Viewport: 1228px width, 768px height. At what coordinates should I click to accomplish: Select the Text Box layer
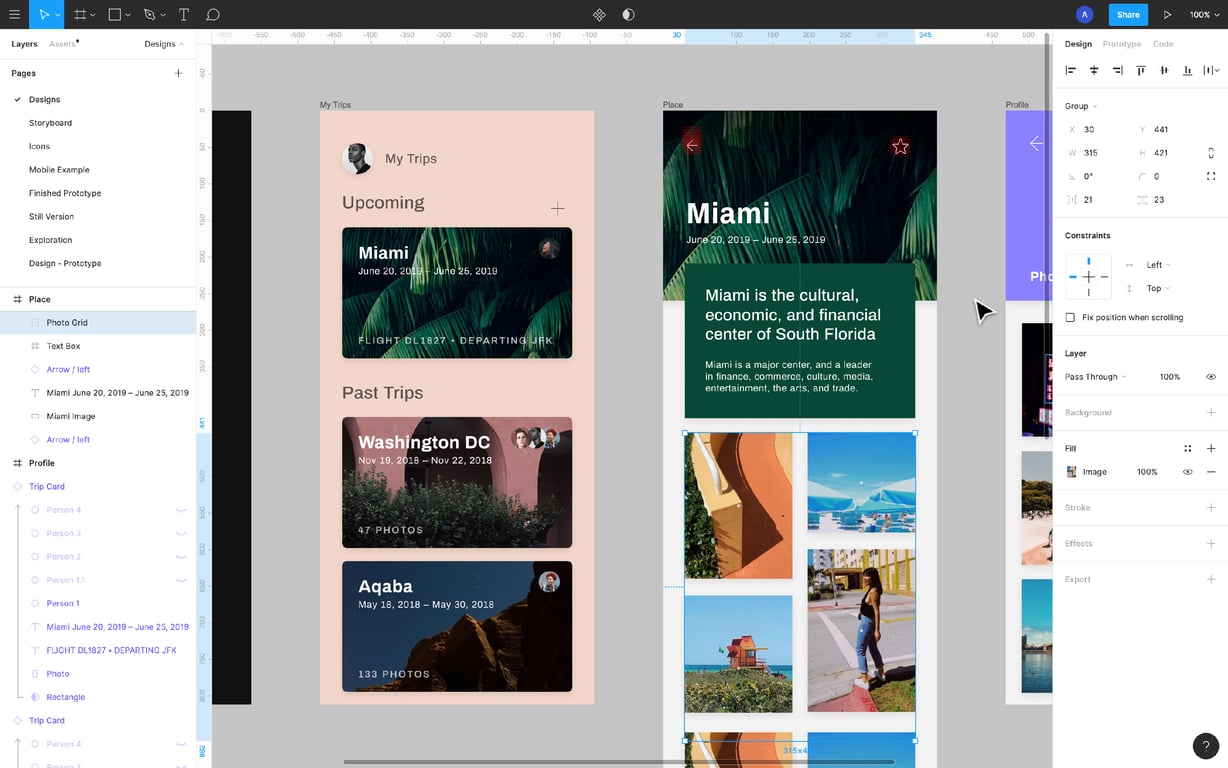tap(63, 346)
